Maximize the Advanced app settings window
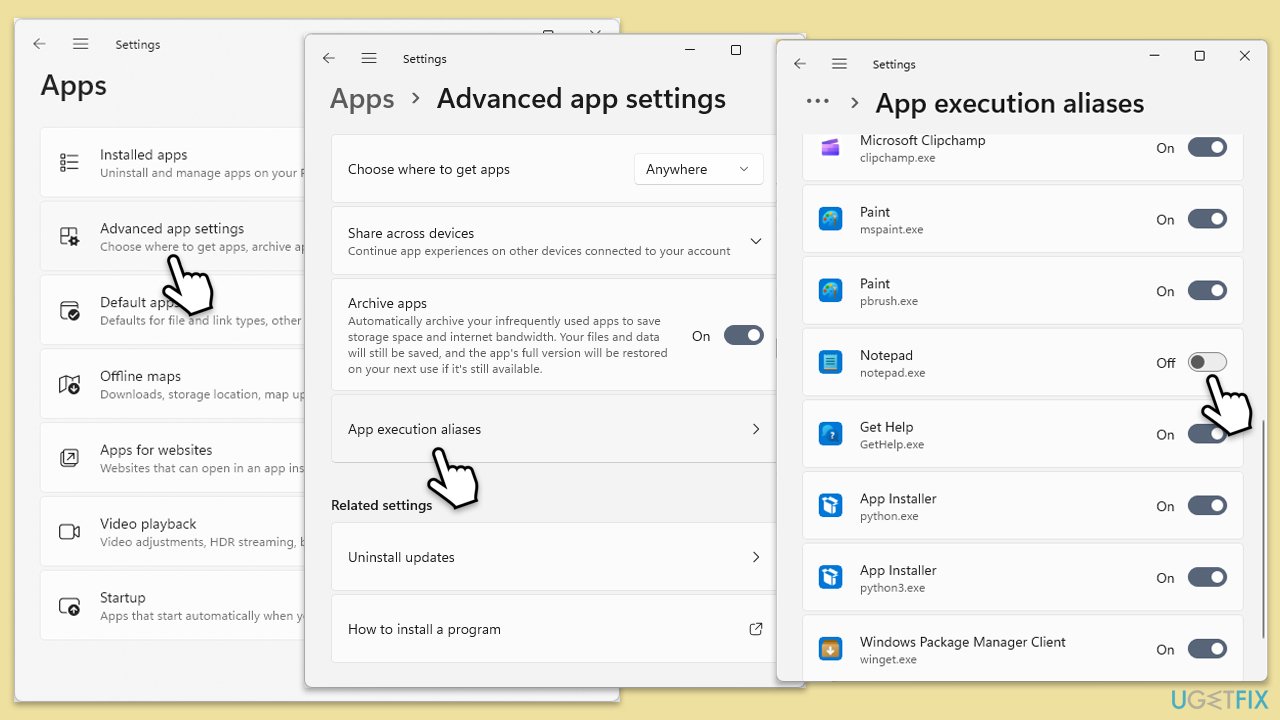 click(x=736, y=50)
